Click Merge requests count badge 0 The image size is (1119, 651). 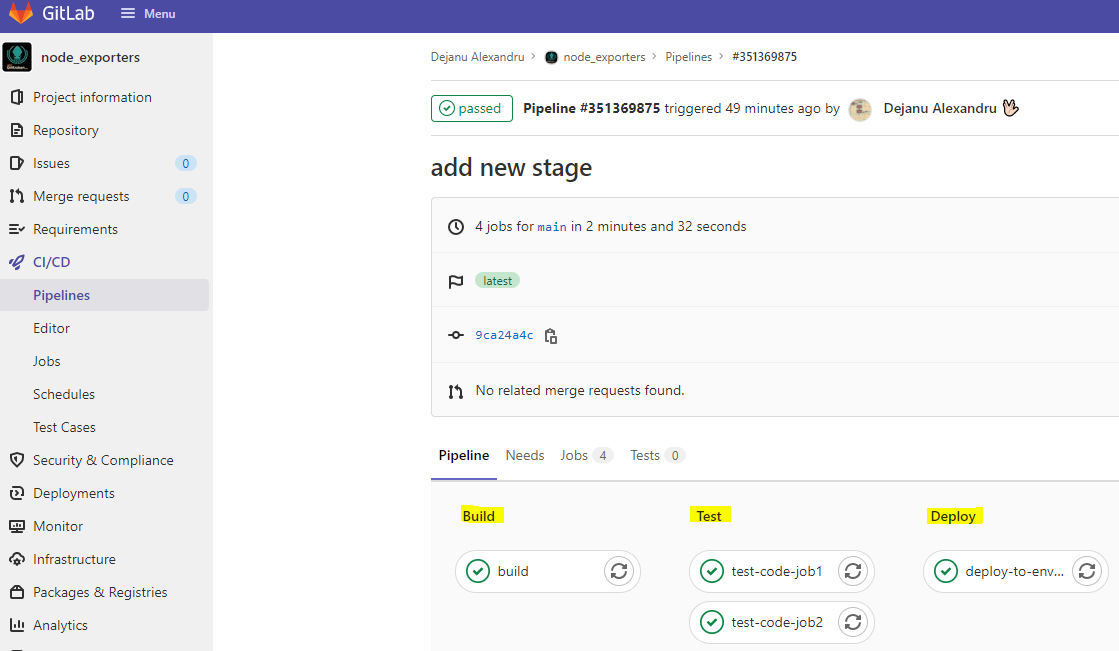(186, 196)
